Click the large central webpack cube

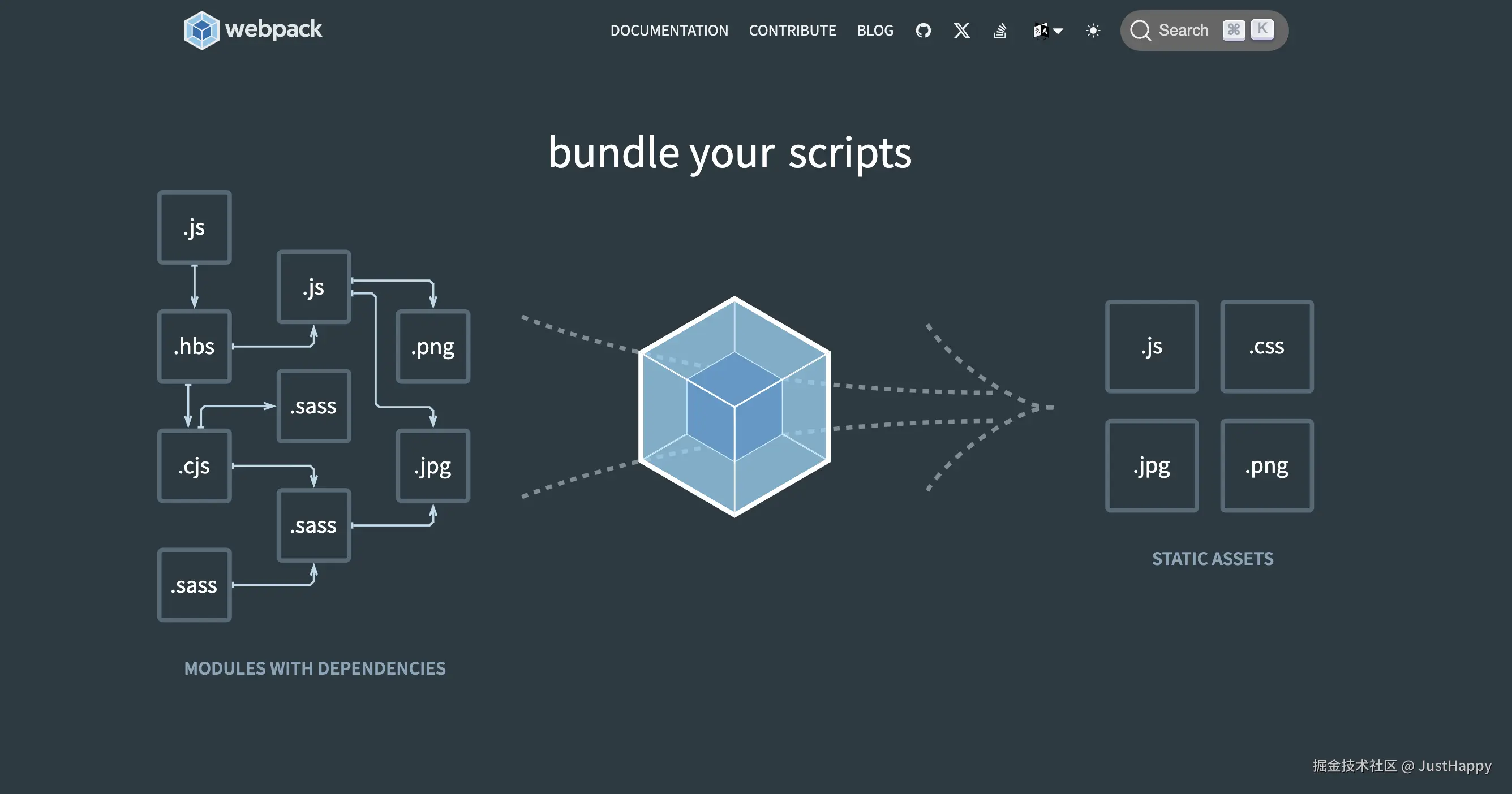[734, 407]
